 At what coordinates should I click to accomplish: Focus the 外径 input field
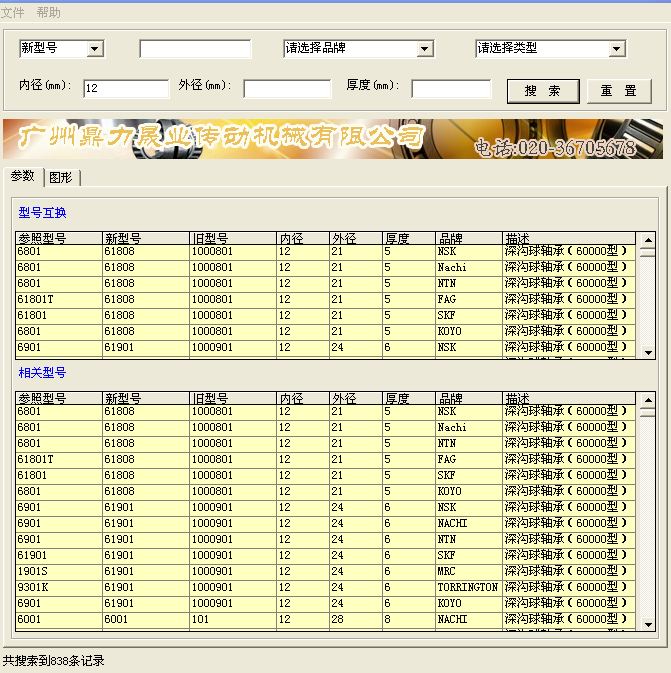(x=286, y=89)
